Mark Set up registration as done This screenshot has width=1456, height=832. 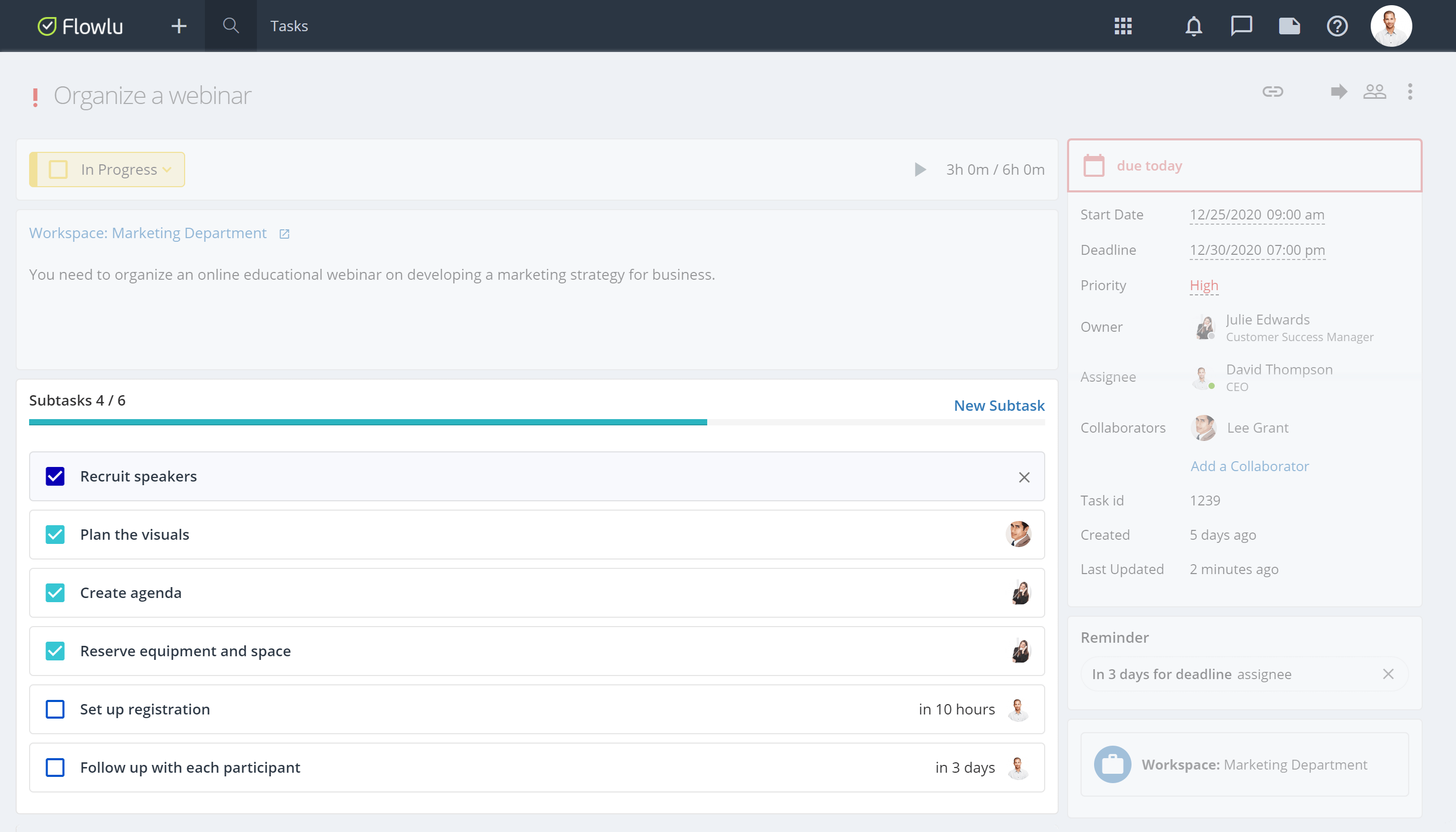pos(55,709)
